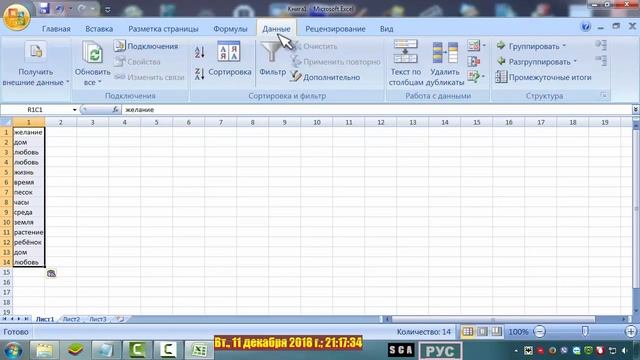Open the Office button menu
The height and width of the screenshot is (360, 640).
pyautogui.click(x=16, y=17)
